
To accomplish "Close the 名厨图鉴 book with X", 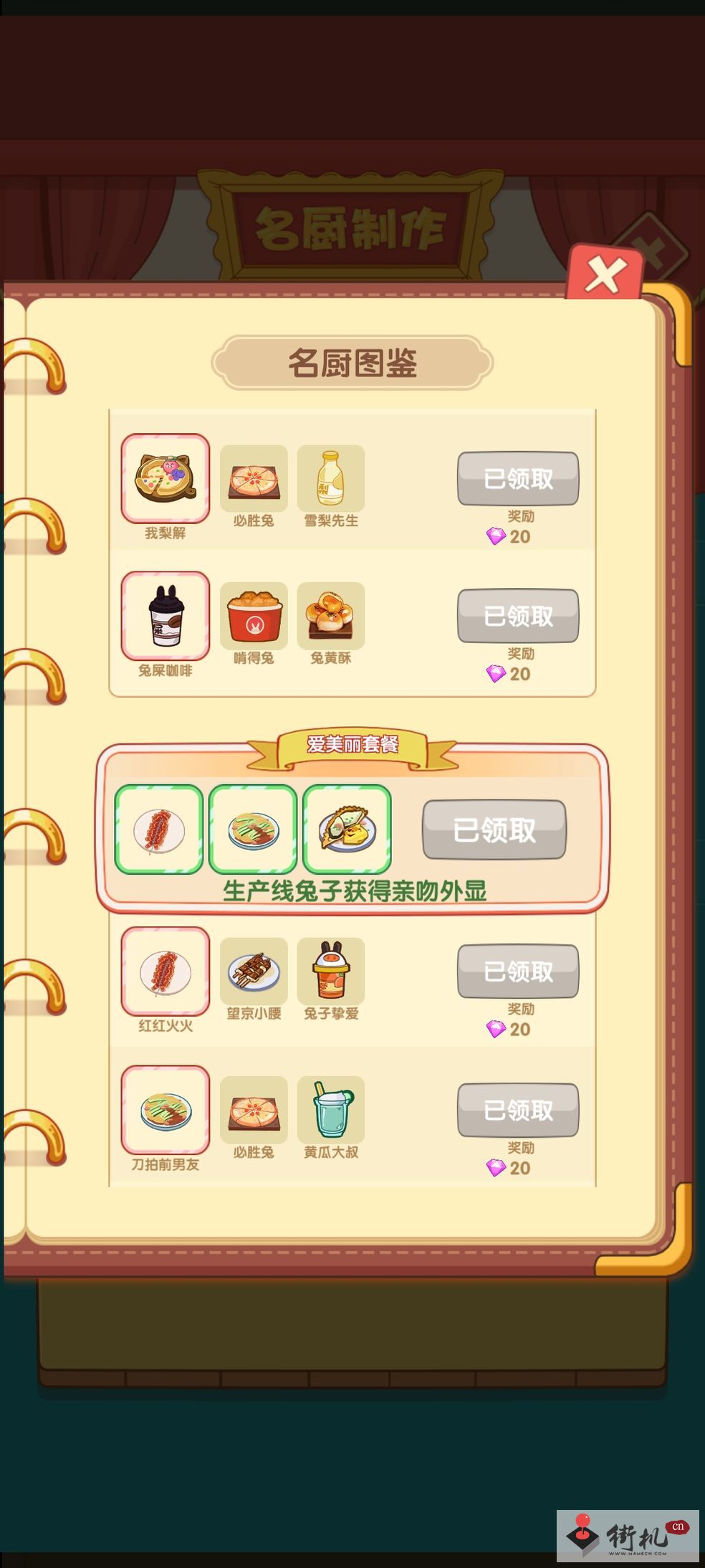I will 605,275.
